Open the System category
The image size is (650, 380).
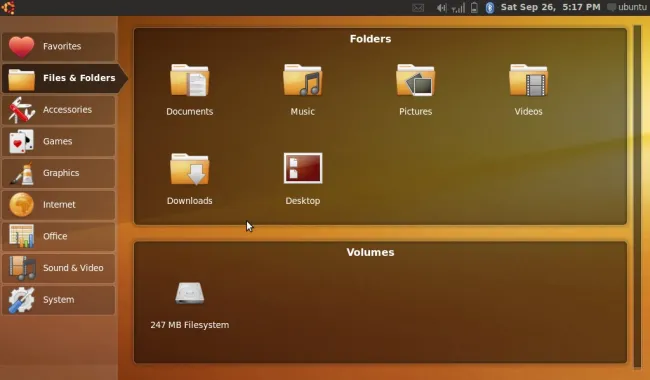[58, 300]
